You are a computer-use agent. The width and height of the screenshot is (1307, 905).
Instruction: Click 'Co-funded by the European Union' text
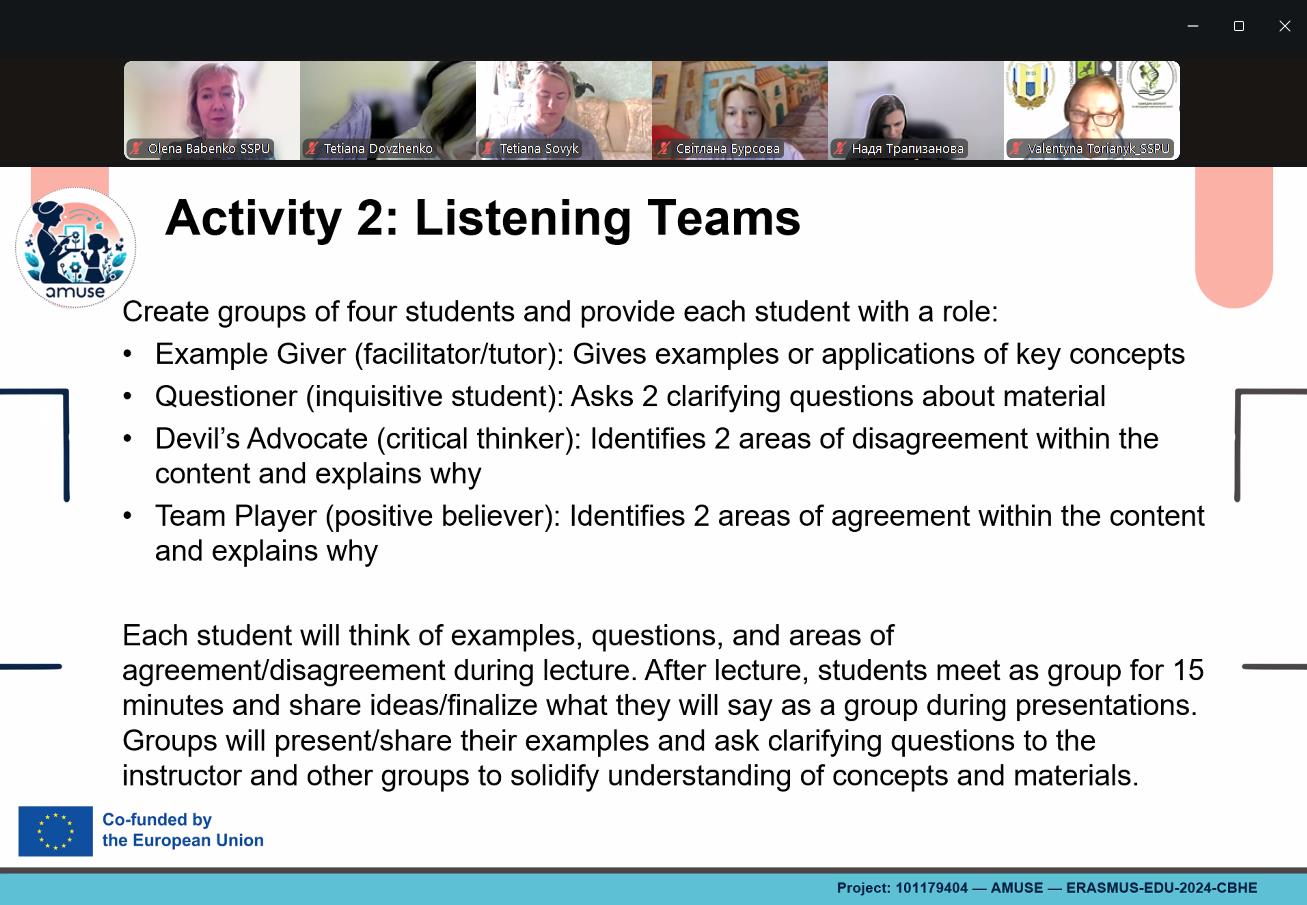(182, 830)
